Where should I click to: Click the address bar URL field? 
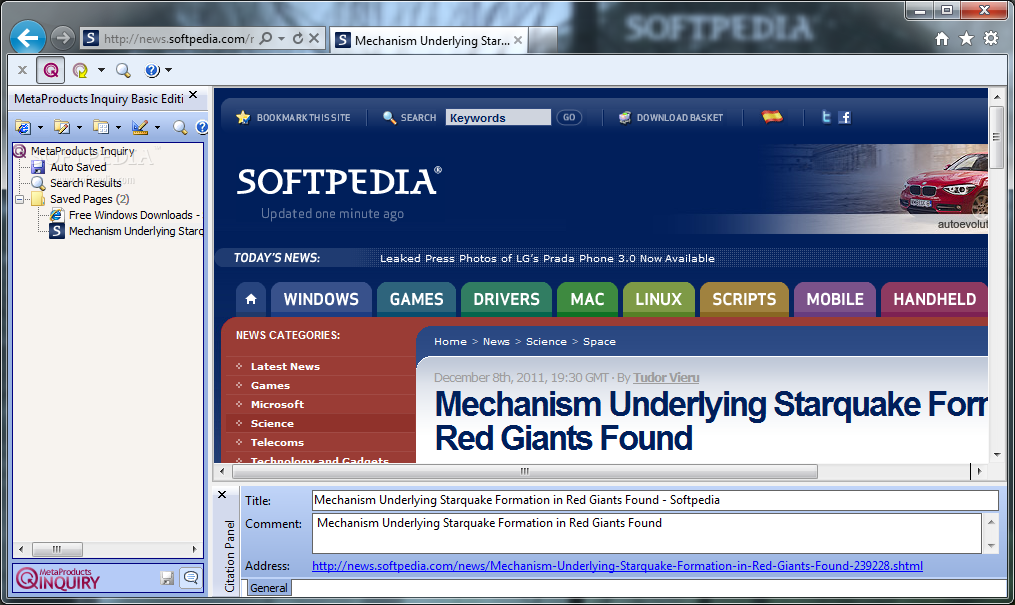click(x=179, y=39)
